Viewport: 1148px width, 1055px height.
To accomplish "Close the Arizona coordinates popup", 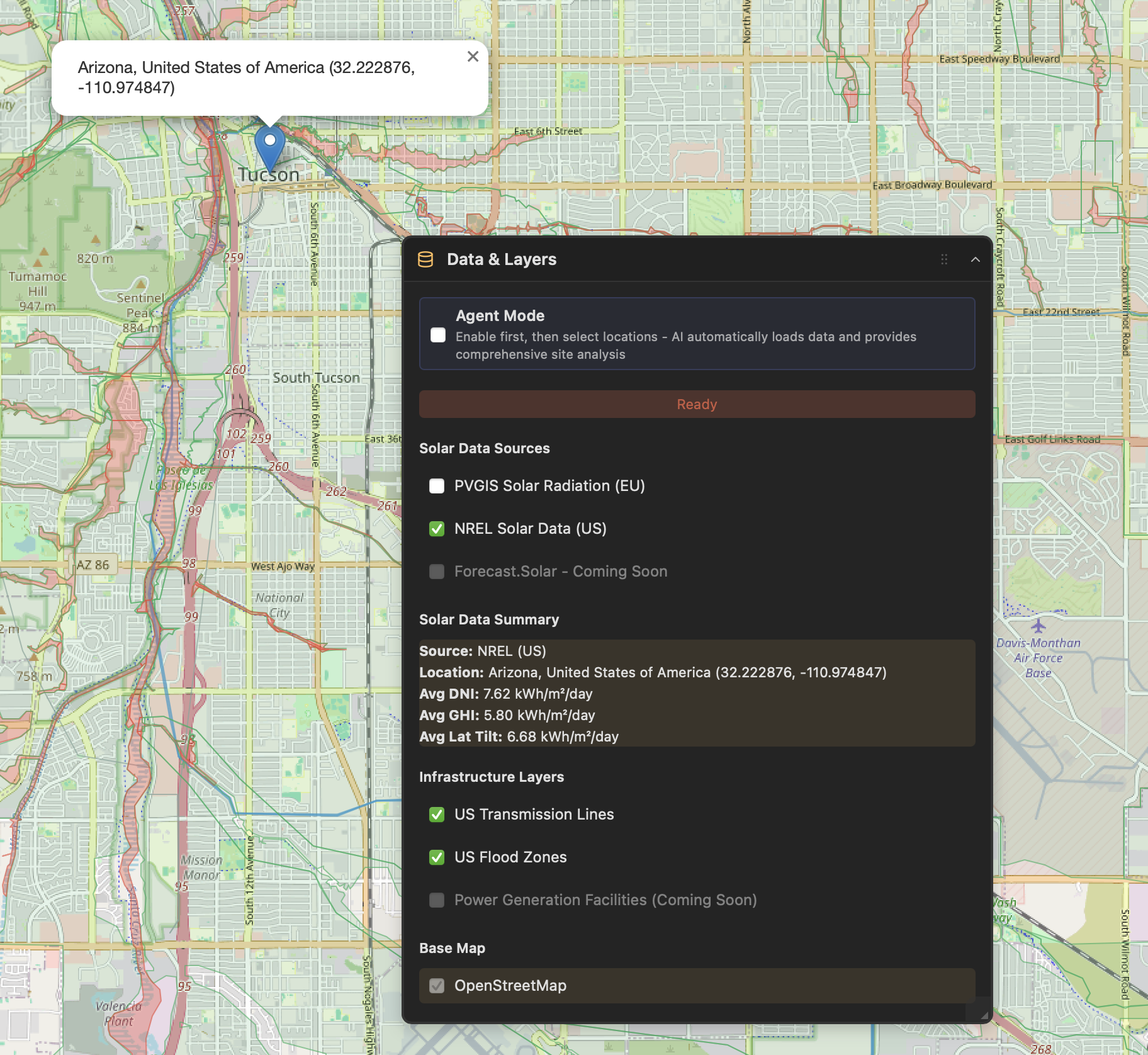I will [x=473, y=57].
